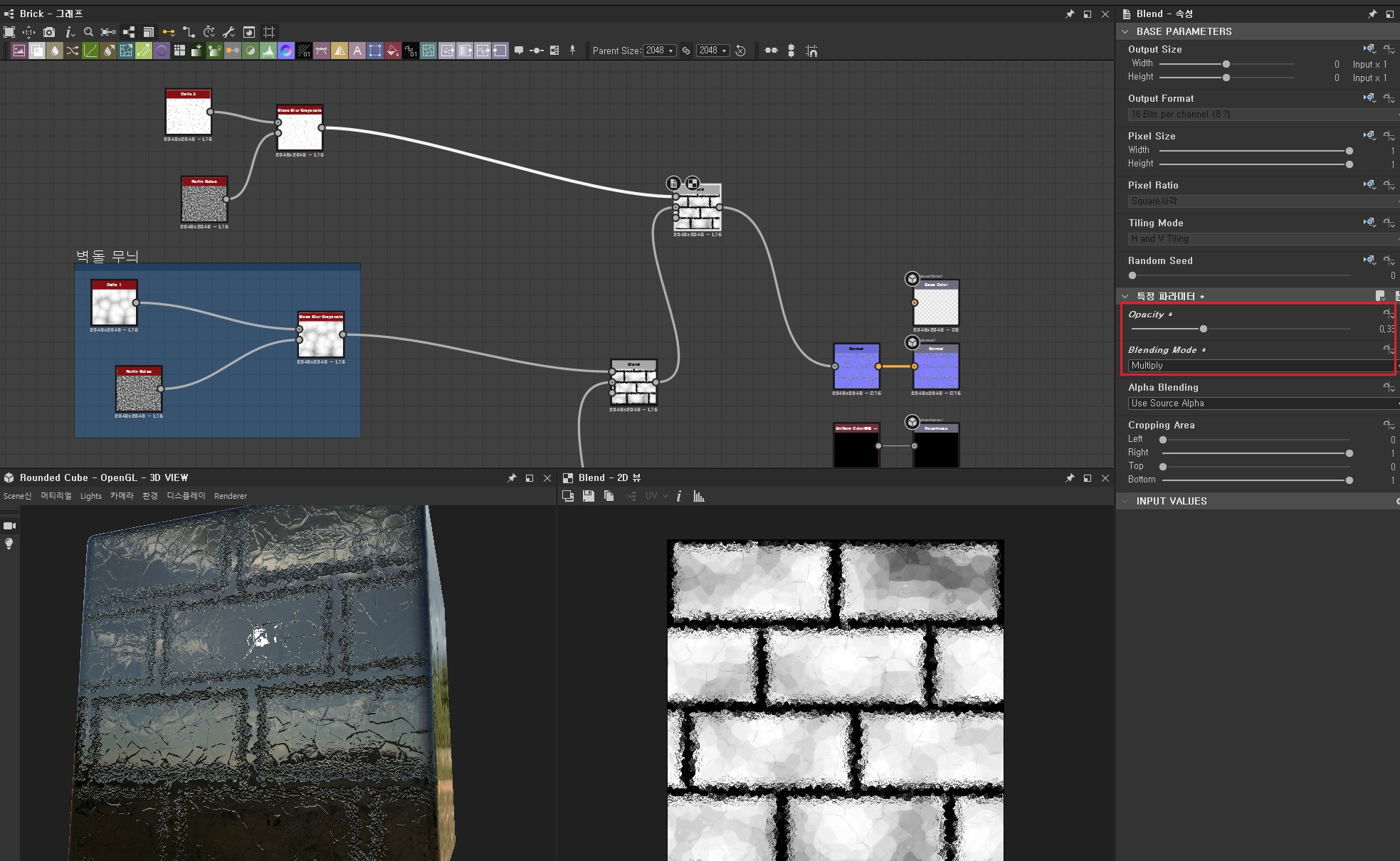This screenshot has height=861, width=1400.
Task: Click the info icon in 2D view toolbar
Action: pos(678,496)
